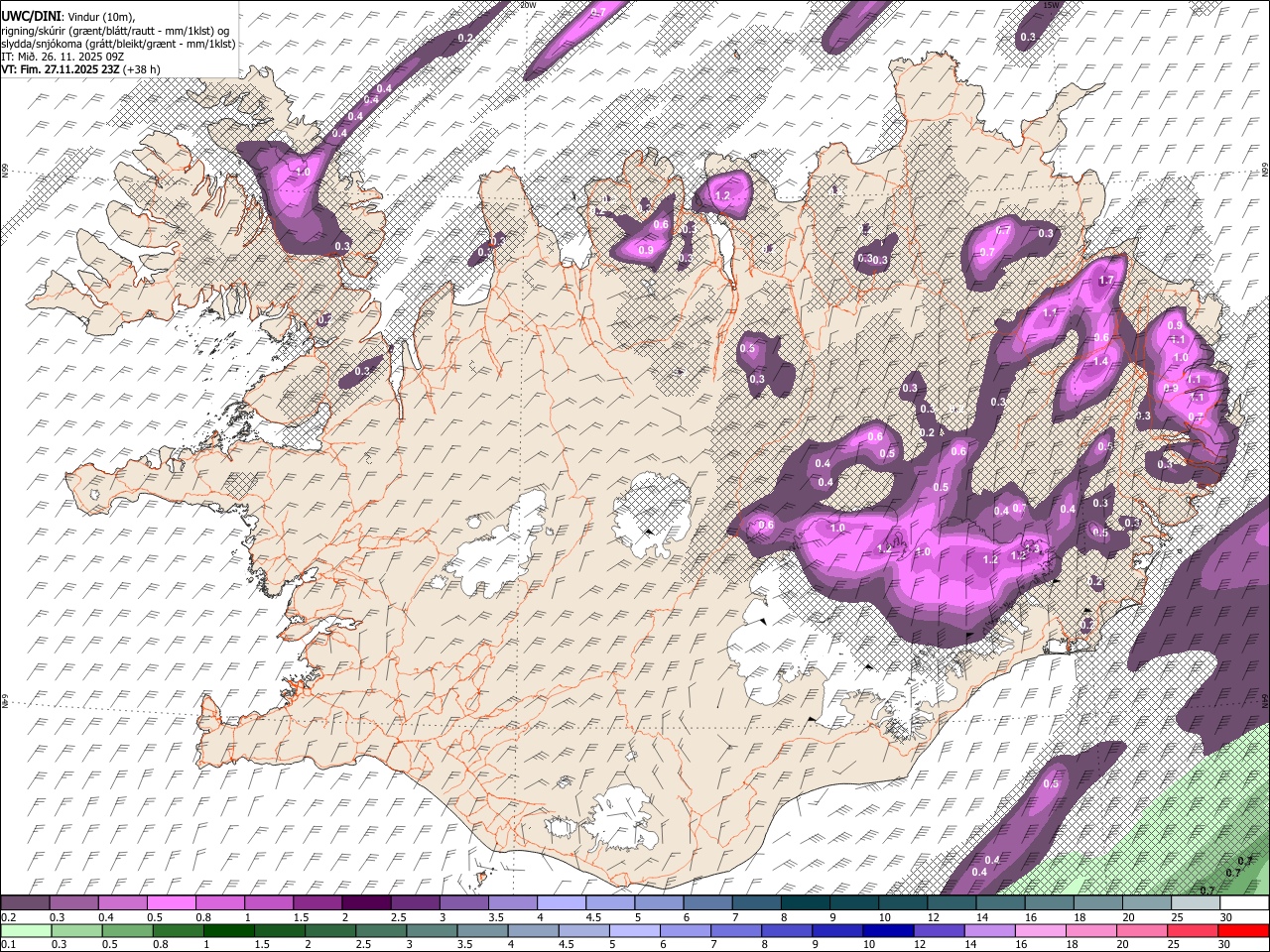Screen dimensions: 1270x952
Task: Click the "15W" longitude label
Action: 1053,5
